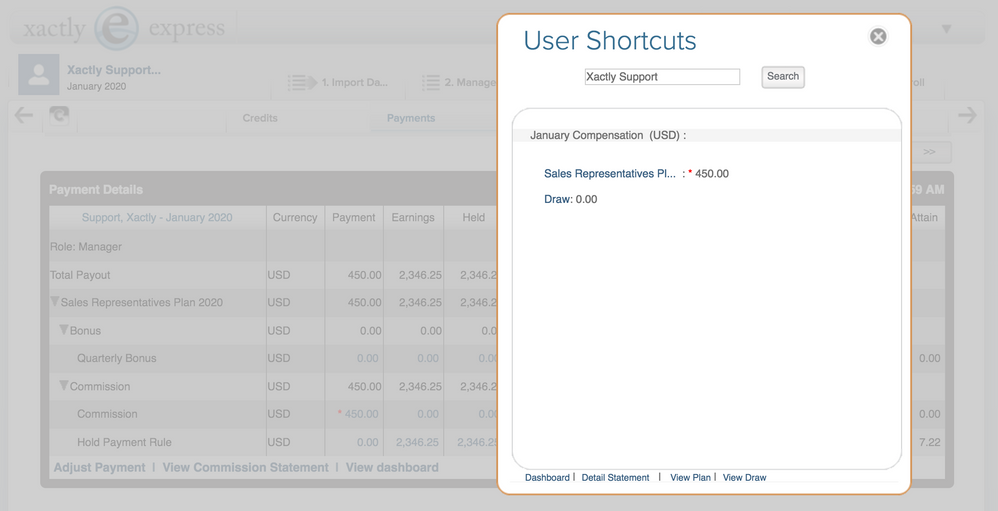This screenshot has width=998, height=511.
Task: Switch to the Credits tab
Action: point(260,118)
